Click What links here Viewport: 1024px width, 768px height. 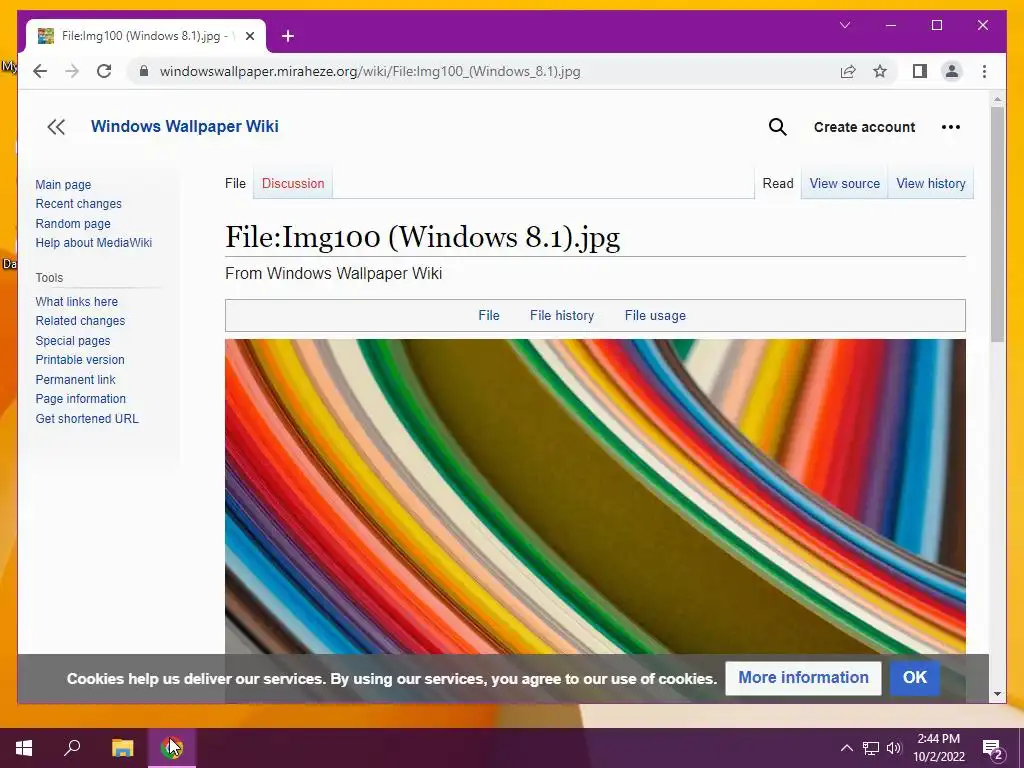[76, 302]
